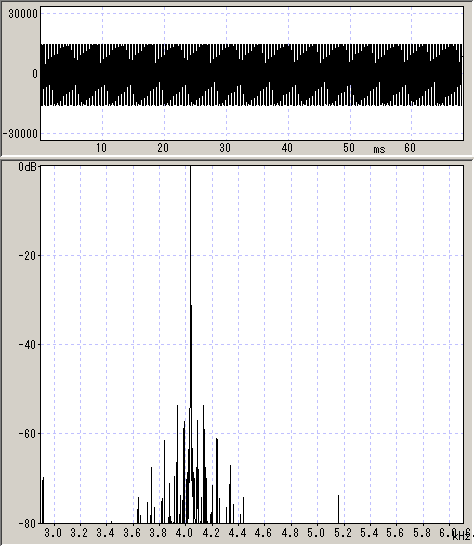Screen dimensions: 474x546
Task: Click the 3.4 kHz frequency label
Action: pyautogui.click(x=106, y=533)
